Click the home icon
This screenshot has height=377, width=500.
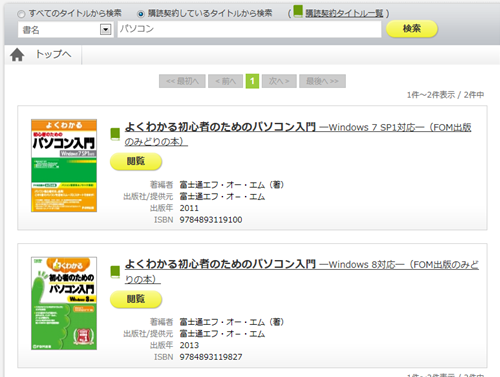[17, 55]
